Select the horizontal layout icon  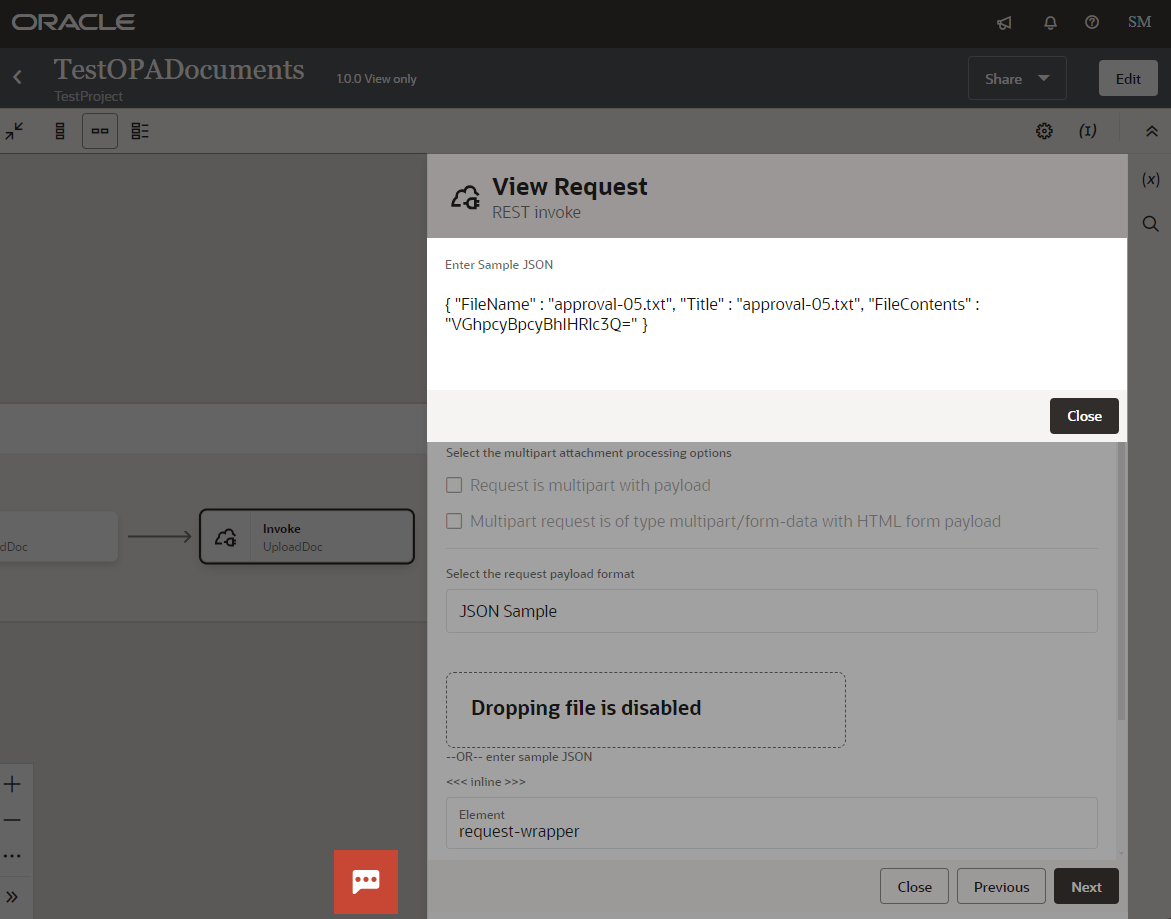click(x=99, y=130)
